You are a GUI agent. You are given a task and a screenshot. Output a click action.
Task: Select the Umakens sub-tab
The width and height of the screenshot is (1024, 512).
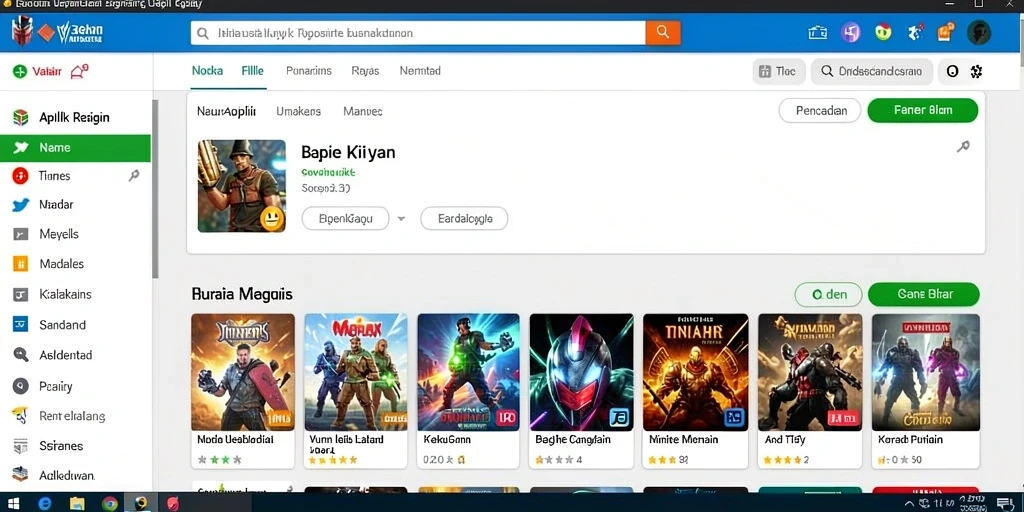(x=298, y=111)
